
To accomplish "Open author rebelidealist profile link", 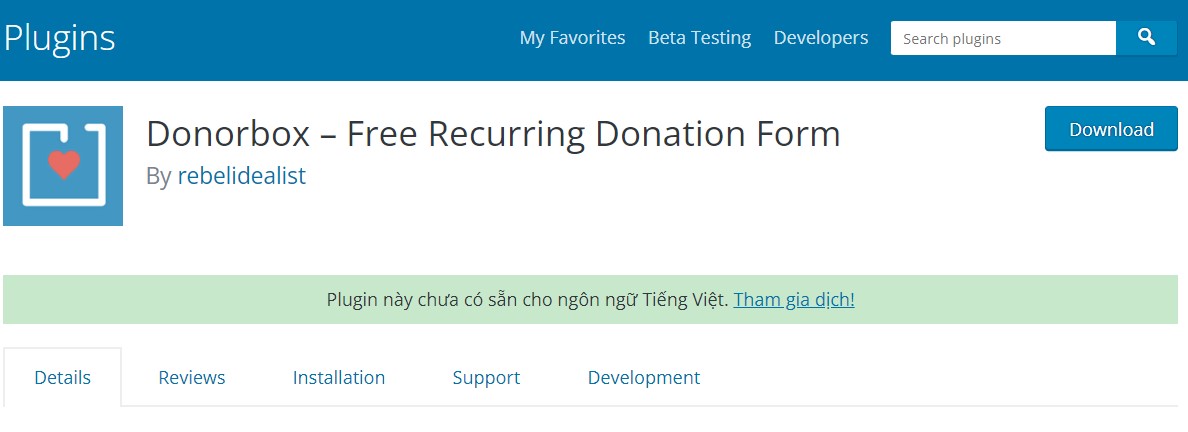I will tap(242, 176).
